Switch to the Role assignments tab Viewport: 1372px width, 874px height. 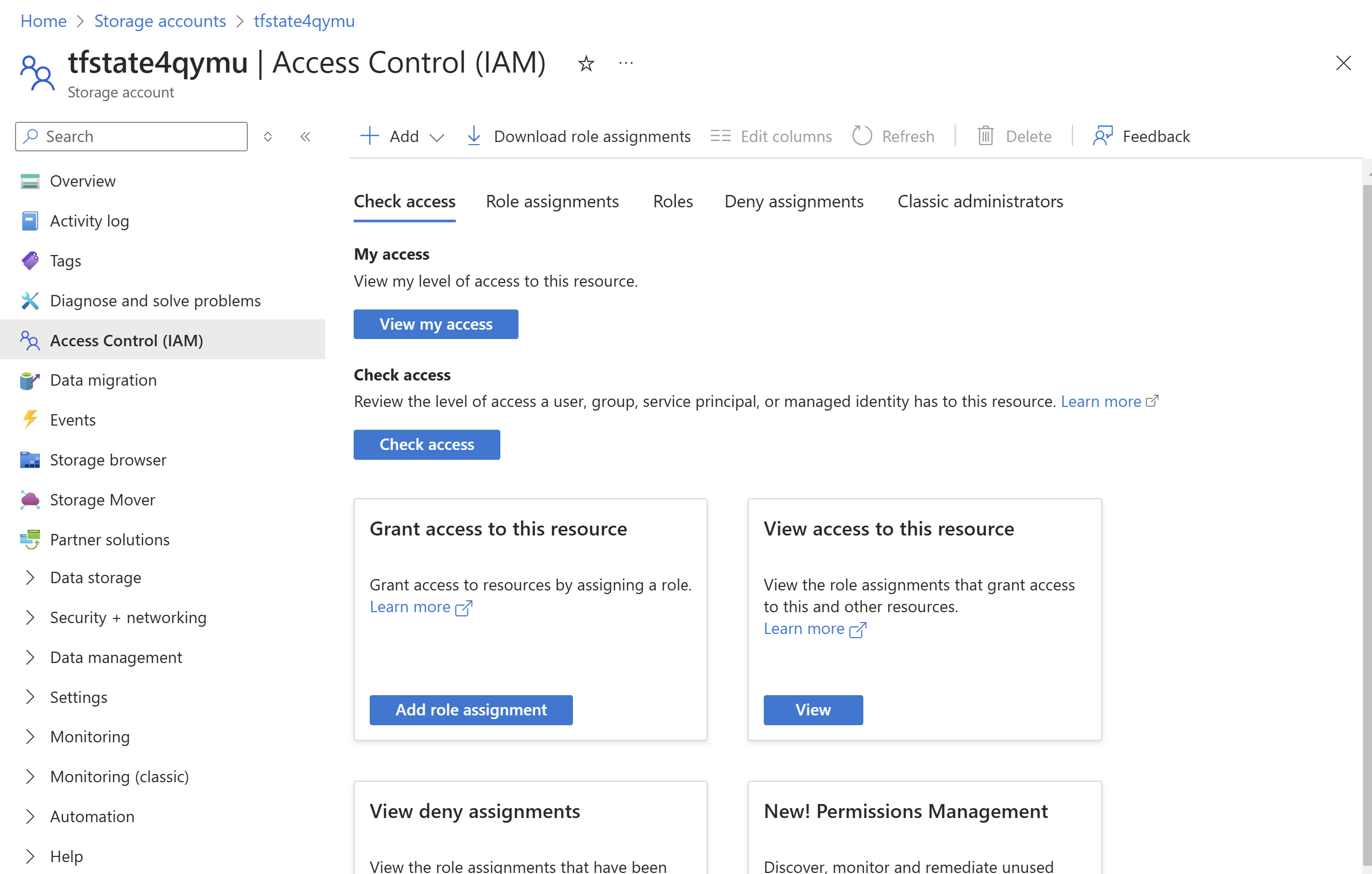tap(552, 202)
